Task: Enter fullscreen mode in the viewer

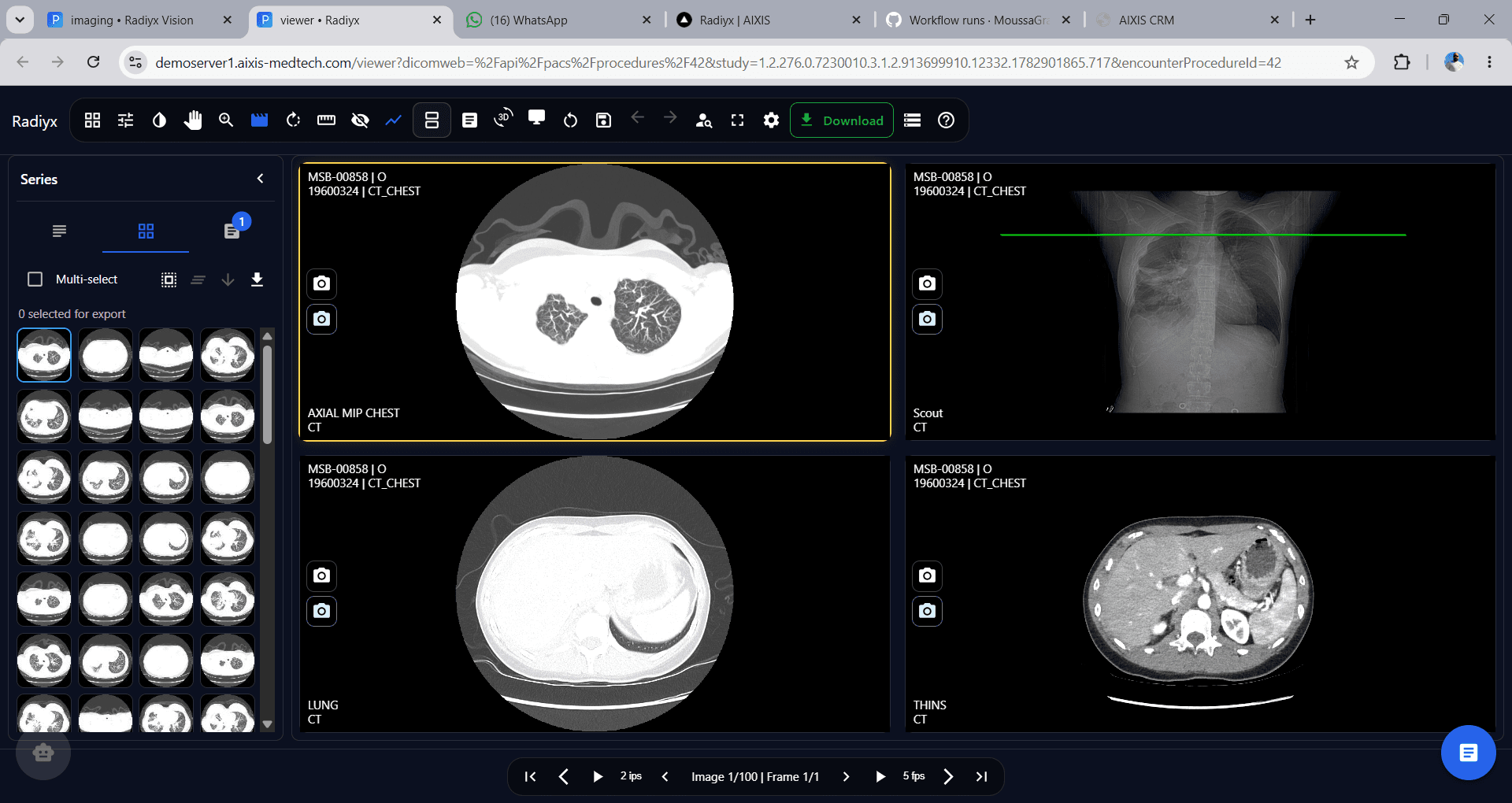Action: click(x=737, y=120)
